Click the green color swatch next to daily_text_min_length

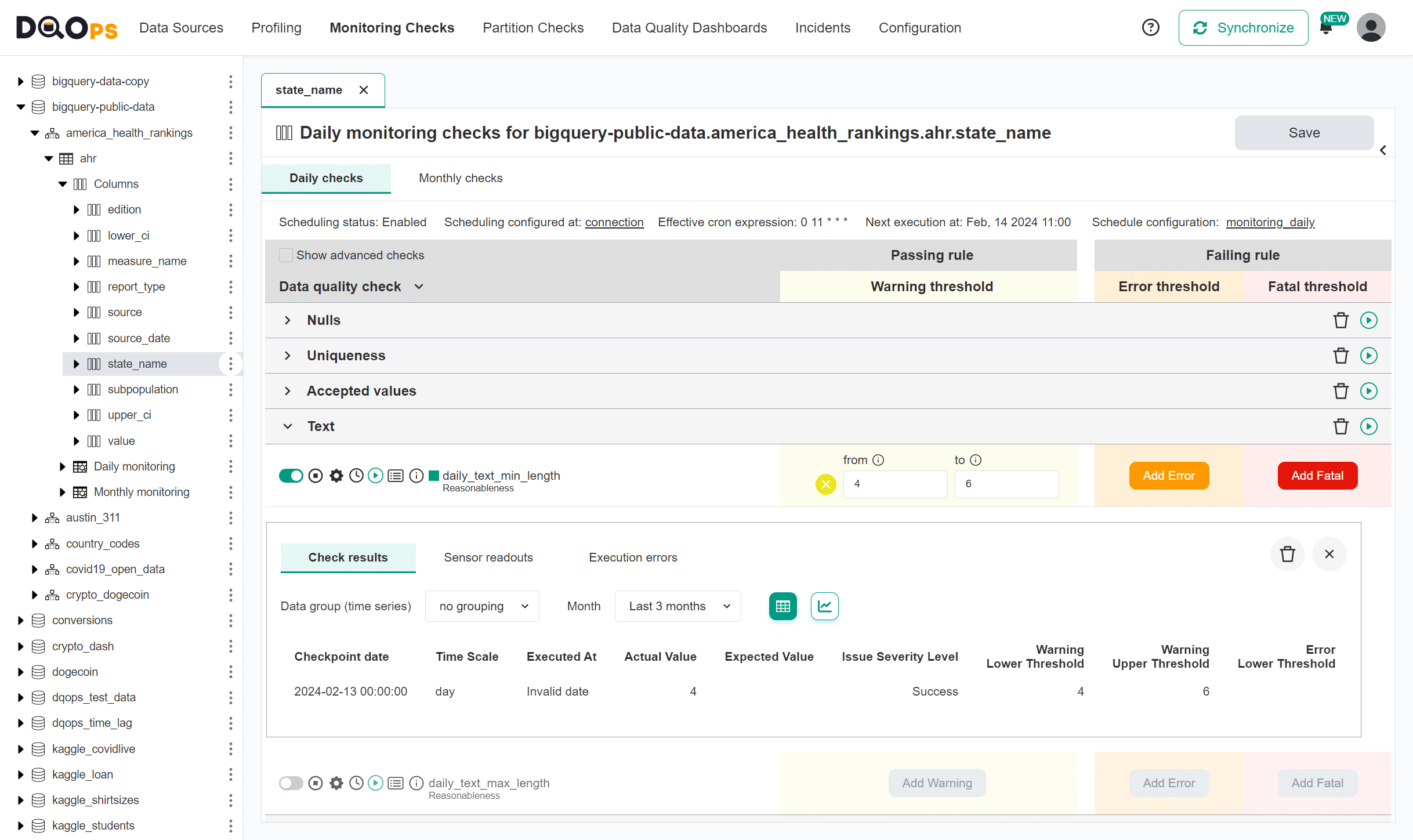point(433,476)
